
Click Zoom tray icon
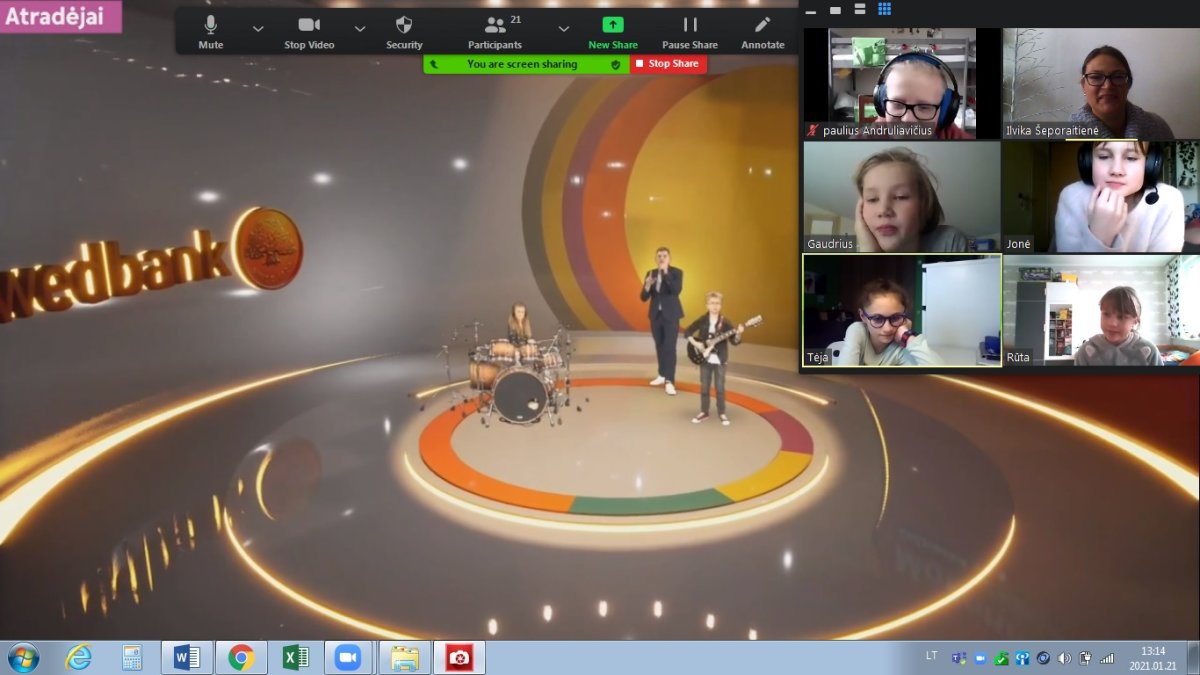pyautogui.click(x=980, y=658)
